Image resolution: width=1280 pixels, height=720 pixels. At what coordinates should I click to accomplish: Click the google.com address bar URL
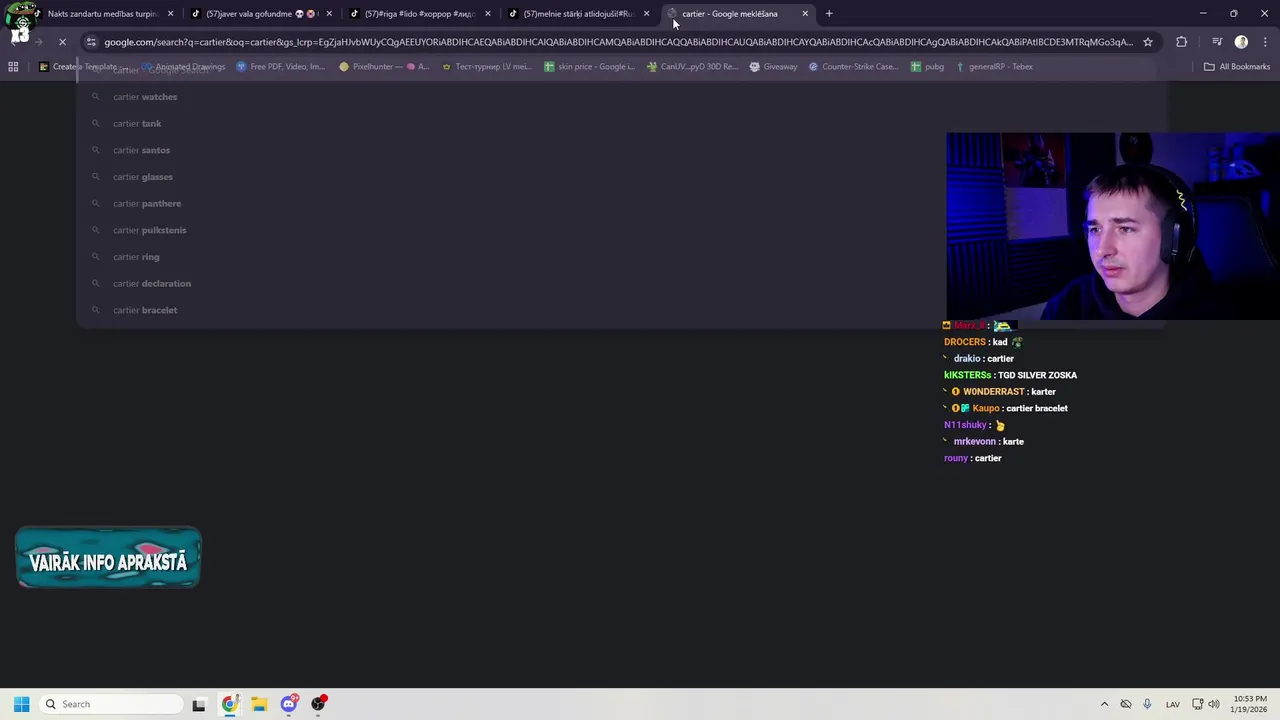[618, 42]
